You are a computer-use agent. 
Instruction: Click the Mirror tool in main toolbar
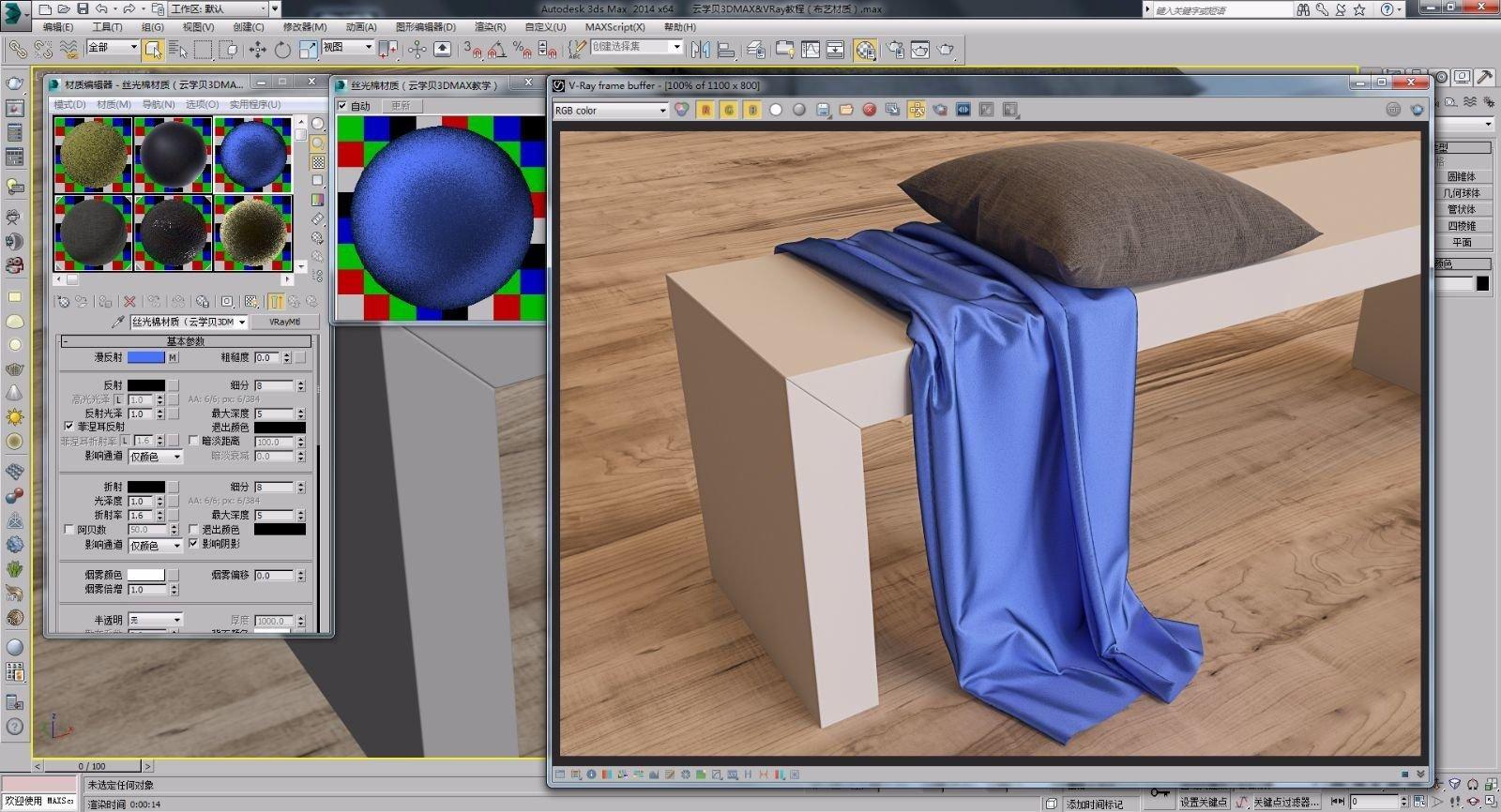coord(700,49)
